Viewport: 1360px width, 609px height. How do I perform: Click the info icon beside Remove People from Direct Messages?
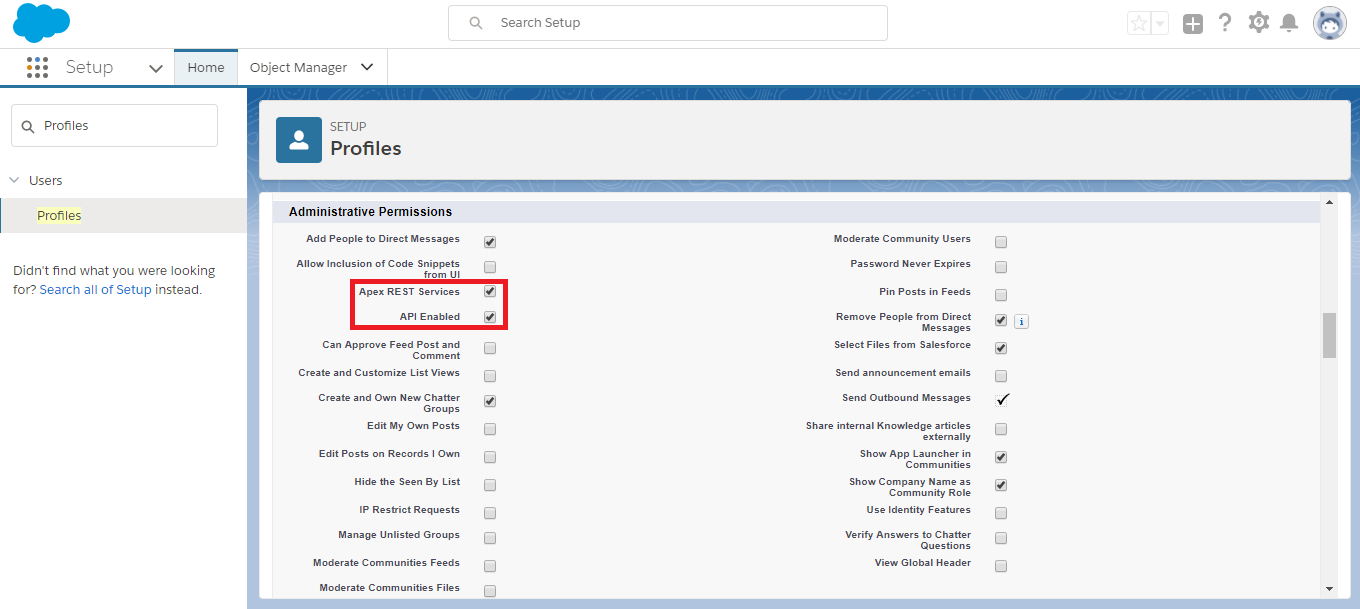click(1021, 321)
